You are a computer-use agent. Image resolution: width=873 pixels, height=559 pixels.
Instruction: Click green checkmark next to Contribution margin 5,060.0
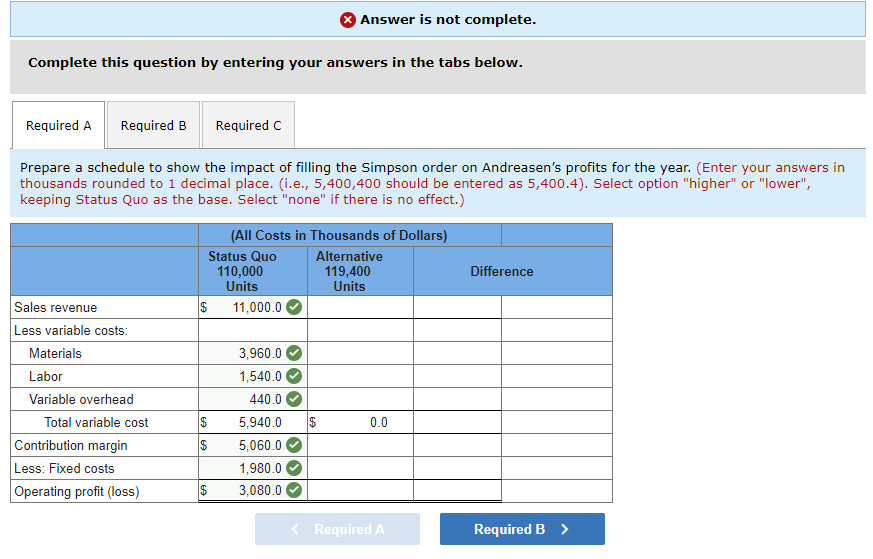click(x=294, y=445)
